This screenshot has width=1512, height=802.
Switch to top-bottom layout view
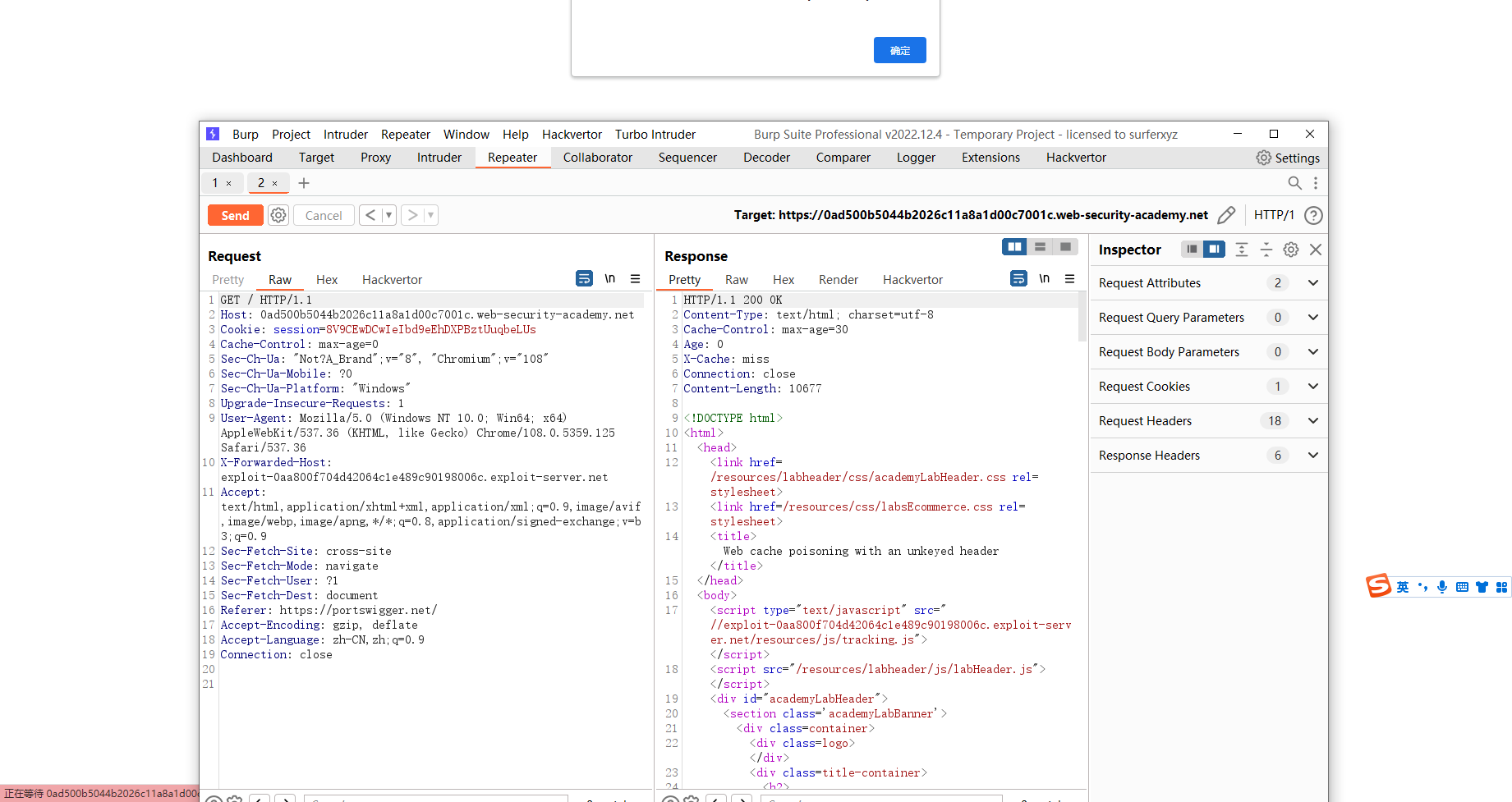point(1041,247)
